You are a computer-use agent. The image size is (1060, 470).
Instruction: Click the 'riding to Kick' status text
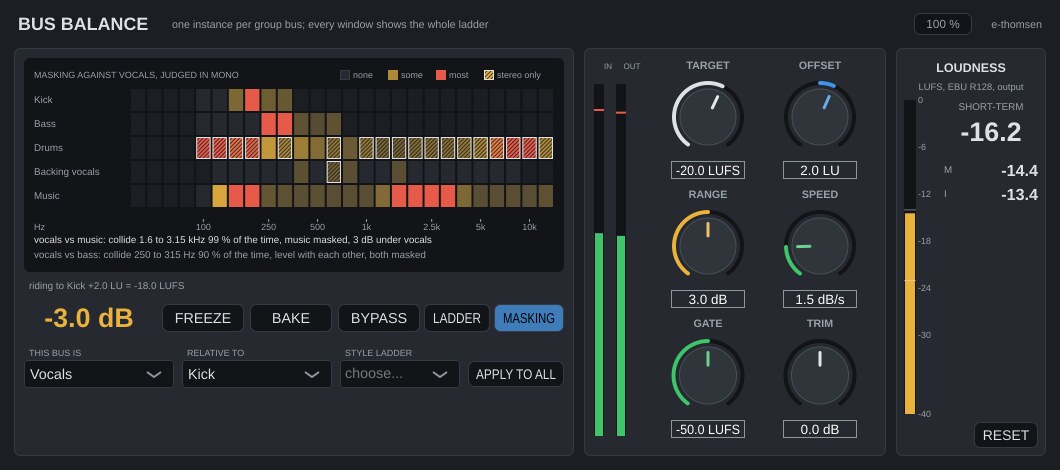pos(106,285)
